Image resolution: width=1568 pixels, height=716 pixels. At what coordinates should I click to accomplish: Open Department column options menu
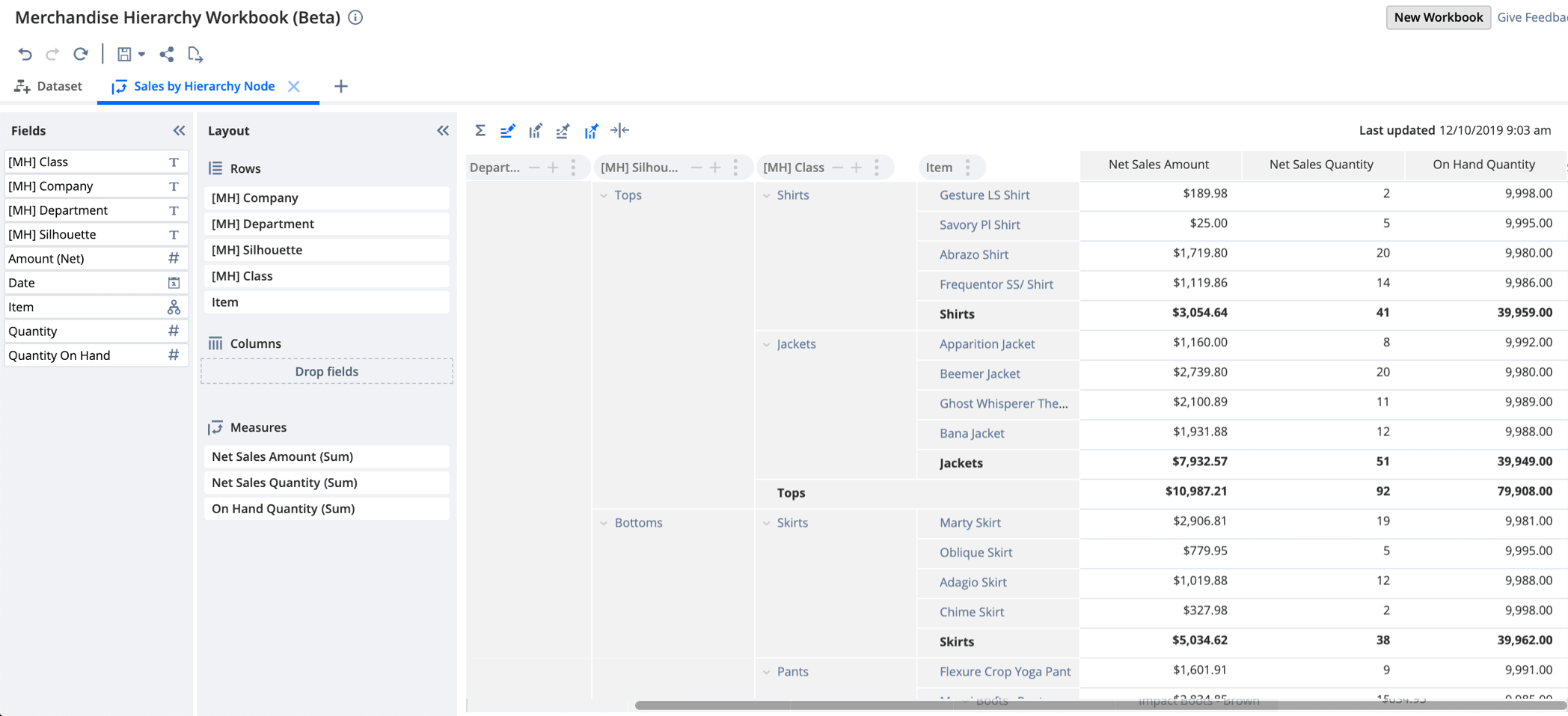pyautogui.click(x=574, y=168)
